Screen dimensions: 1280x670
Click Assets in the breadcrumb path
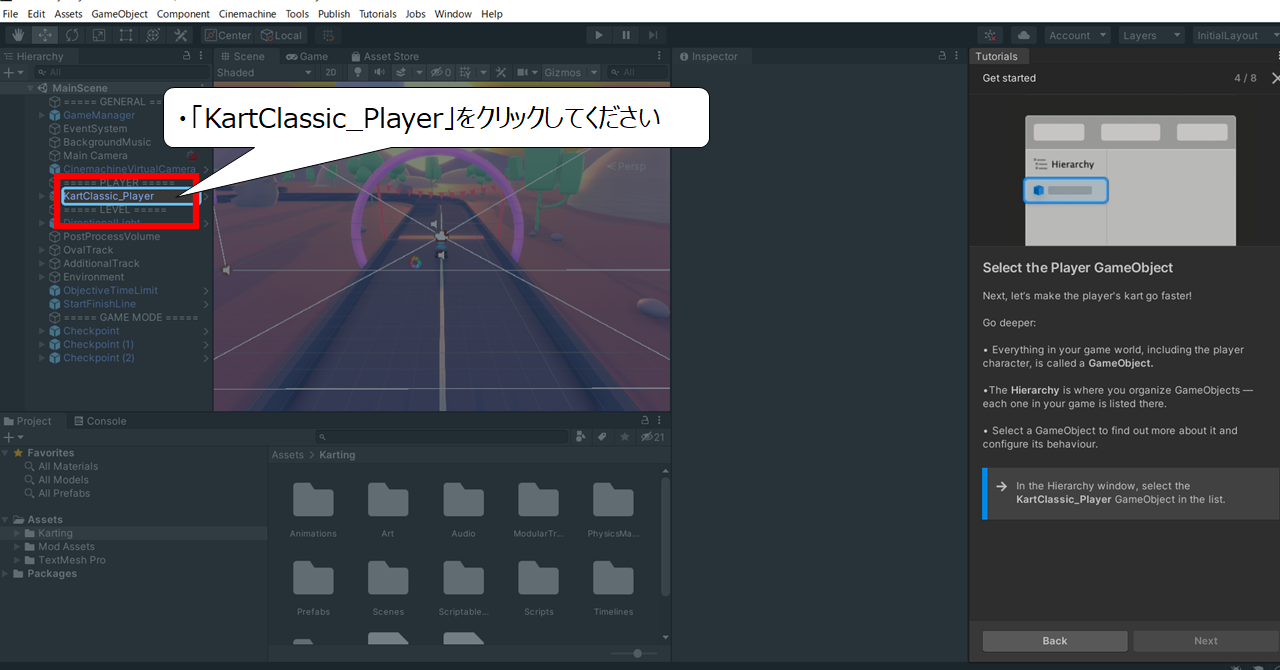[287, 455]
